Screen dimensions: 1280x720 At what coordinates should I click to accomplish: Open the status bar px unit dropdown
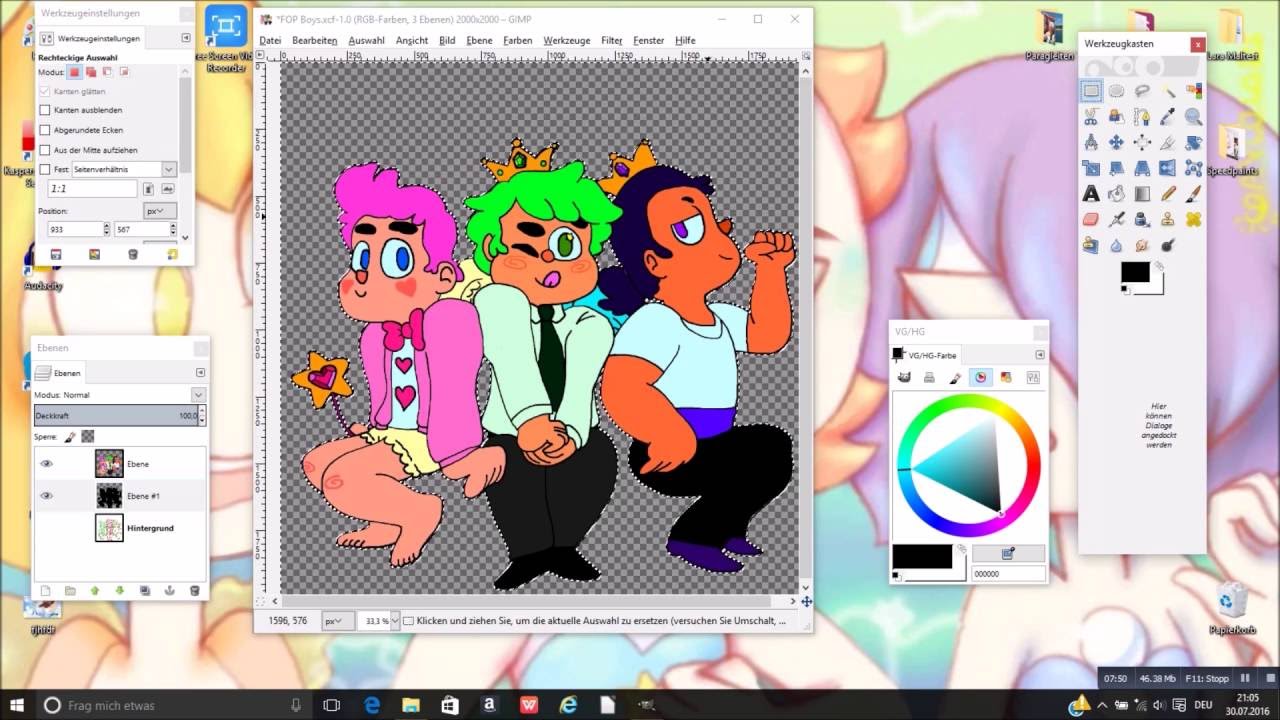pyautogui.click(x=337, y=621)
